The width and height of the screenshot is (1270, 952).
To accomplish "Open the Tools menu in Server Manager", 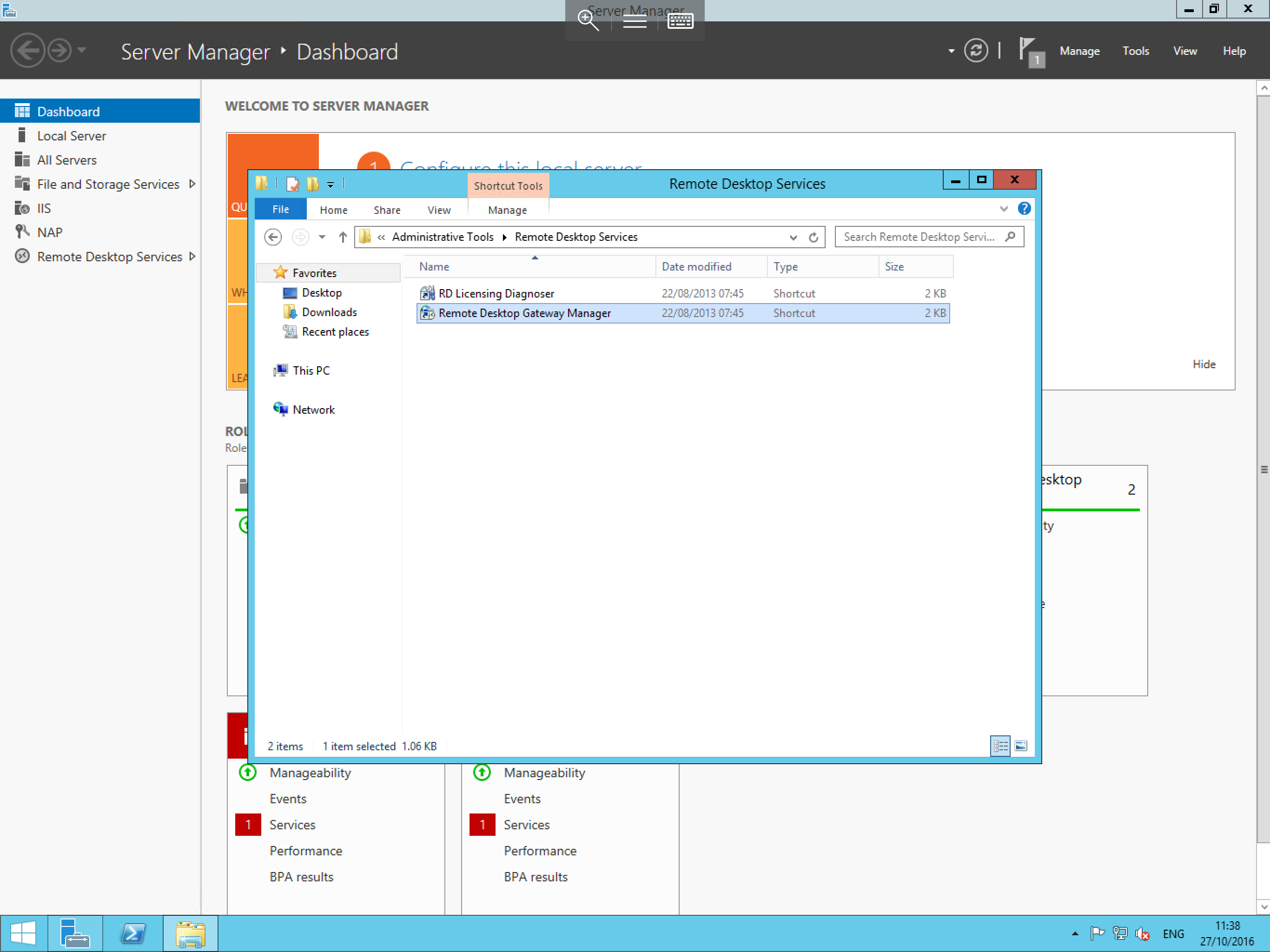I will pyautogui.click(x=1135, y=51).
